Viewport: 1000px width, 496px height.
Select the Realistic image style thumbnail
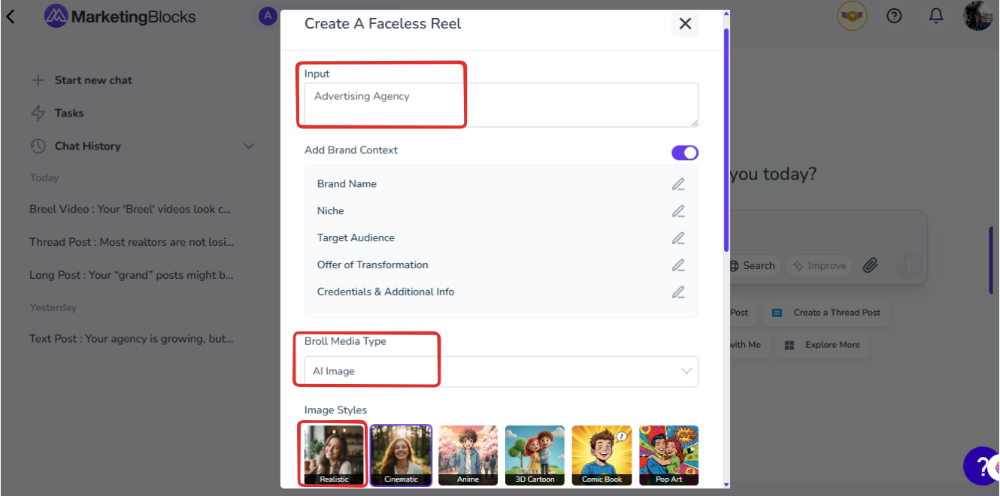pos(333,455)
